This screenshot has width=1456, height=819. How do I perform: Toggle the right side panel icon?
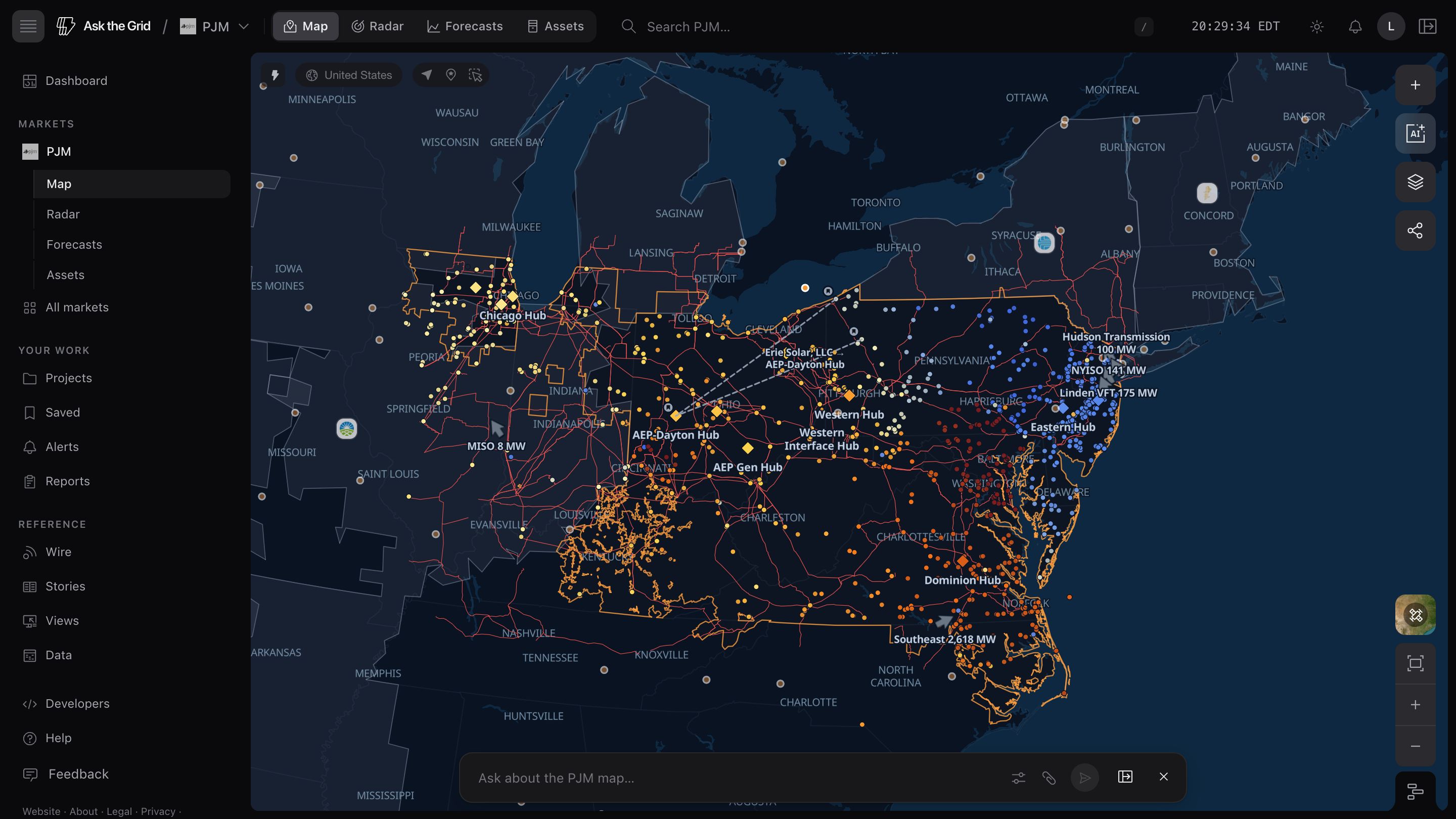pyautogui.click(x=1427, y=27)
